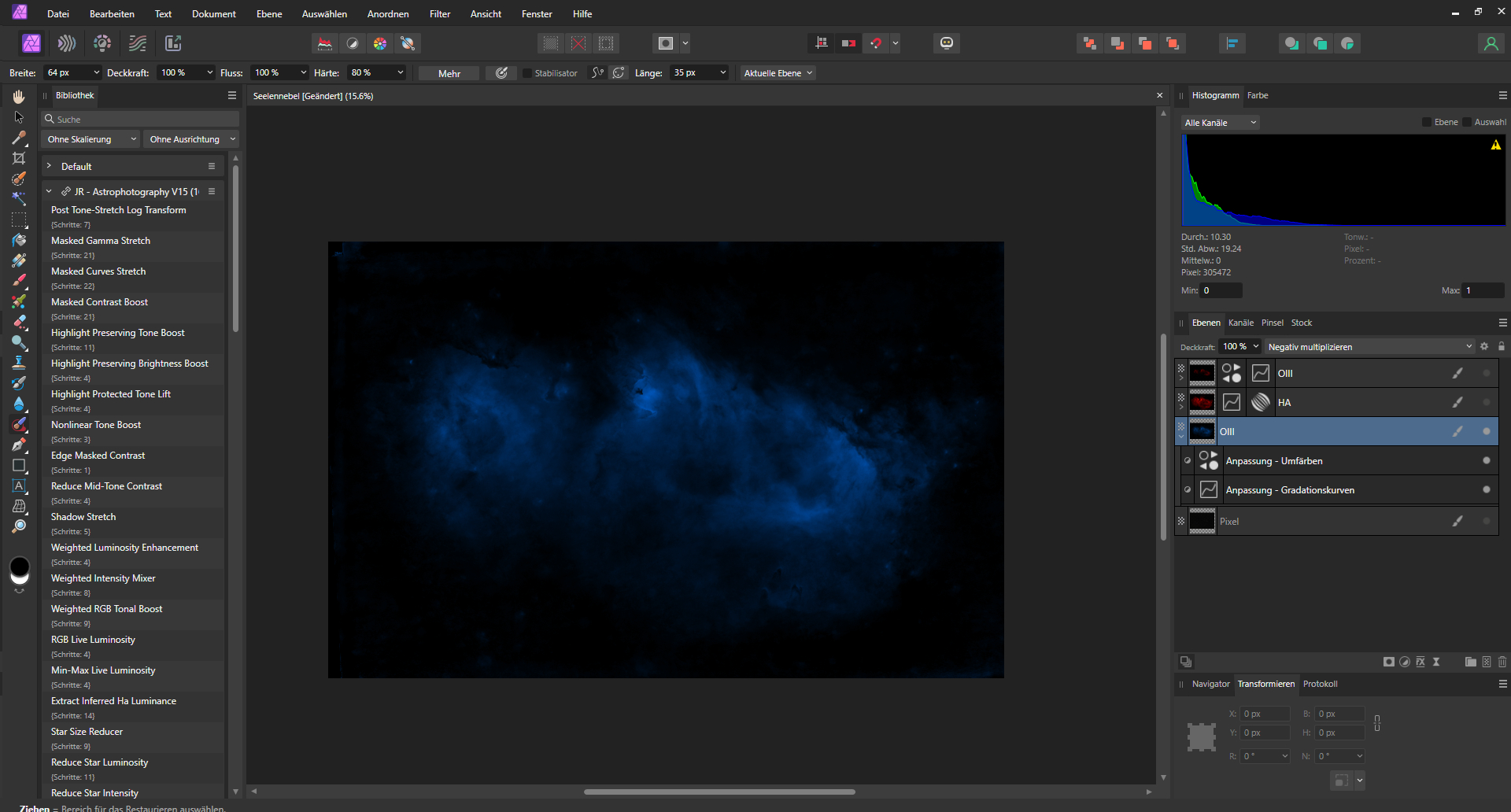Open the Aktuelle Ebene dropdown
1511x812 pixels.
coord(778,72)
